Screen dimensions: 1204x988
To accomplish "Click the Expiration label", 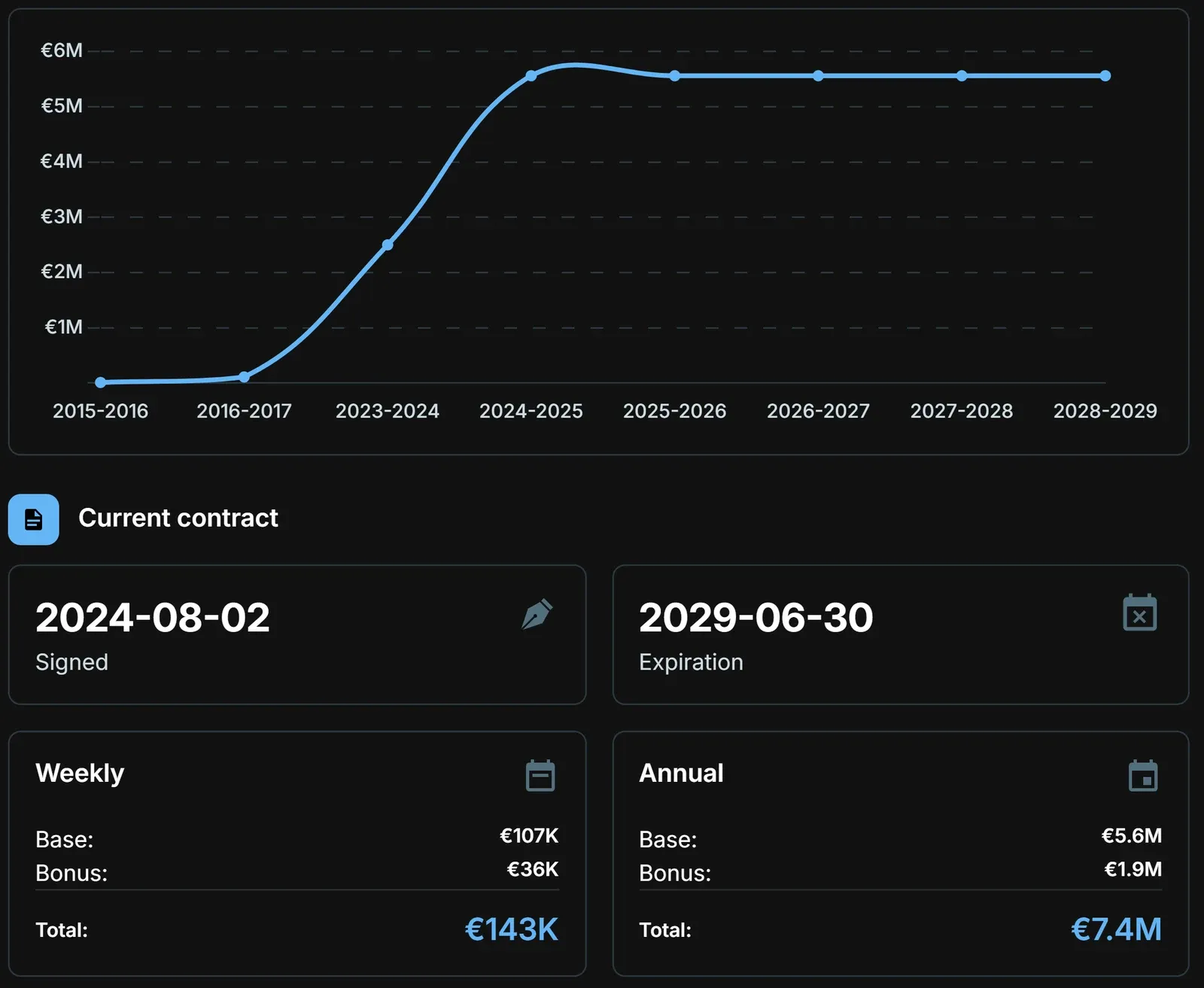I will tap(691, 662).
